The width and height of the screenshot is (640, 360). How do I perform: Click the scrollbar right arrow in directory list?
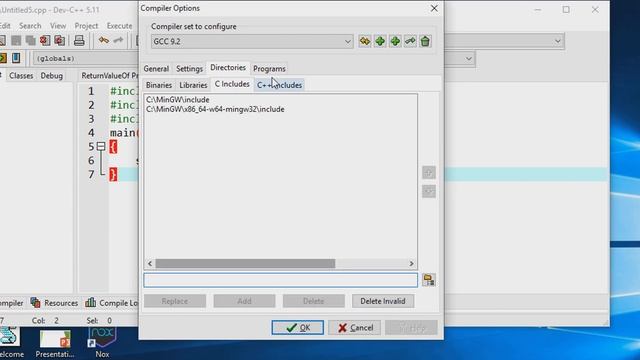coord(411,264)
